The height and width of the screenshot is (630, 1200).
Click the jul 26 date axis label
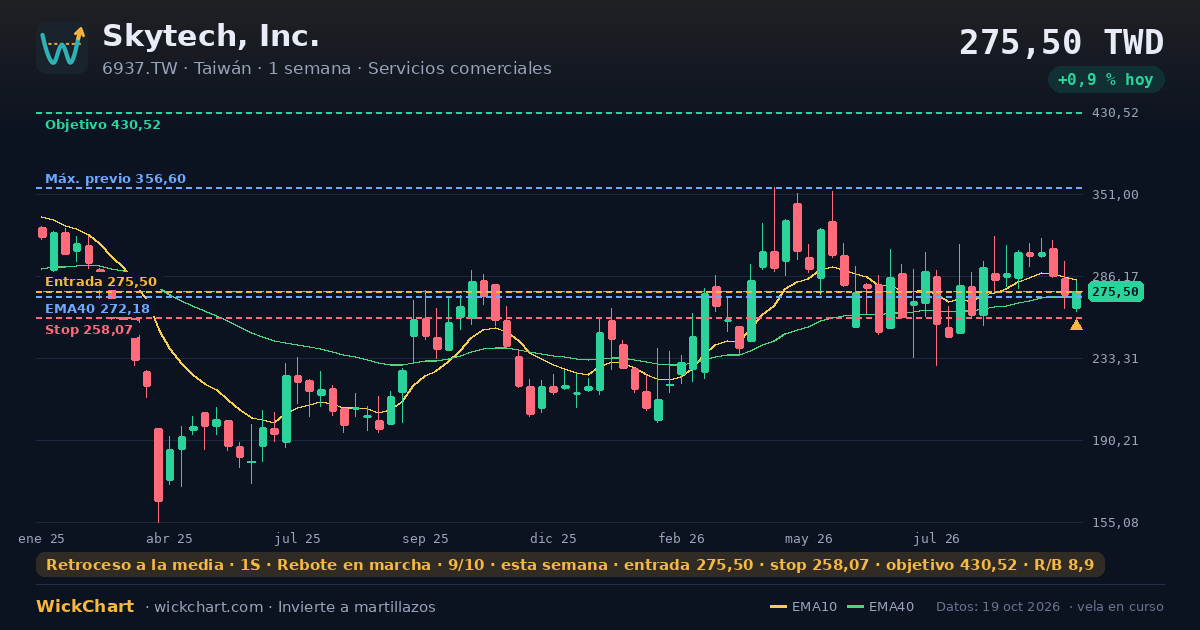(x=937, y=538)
